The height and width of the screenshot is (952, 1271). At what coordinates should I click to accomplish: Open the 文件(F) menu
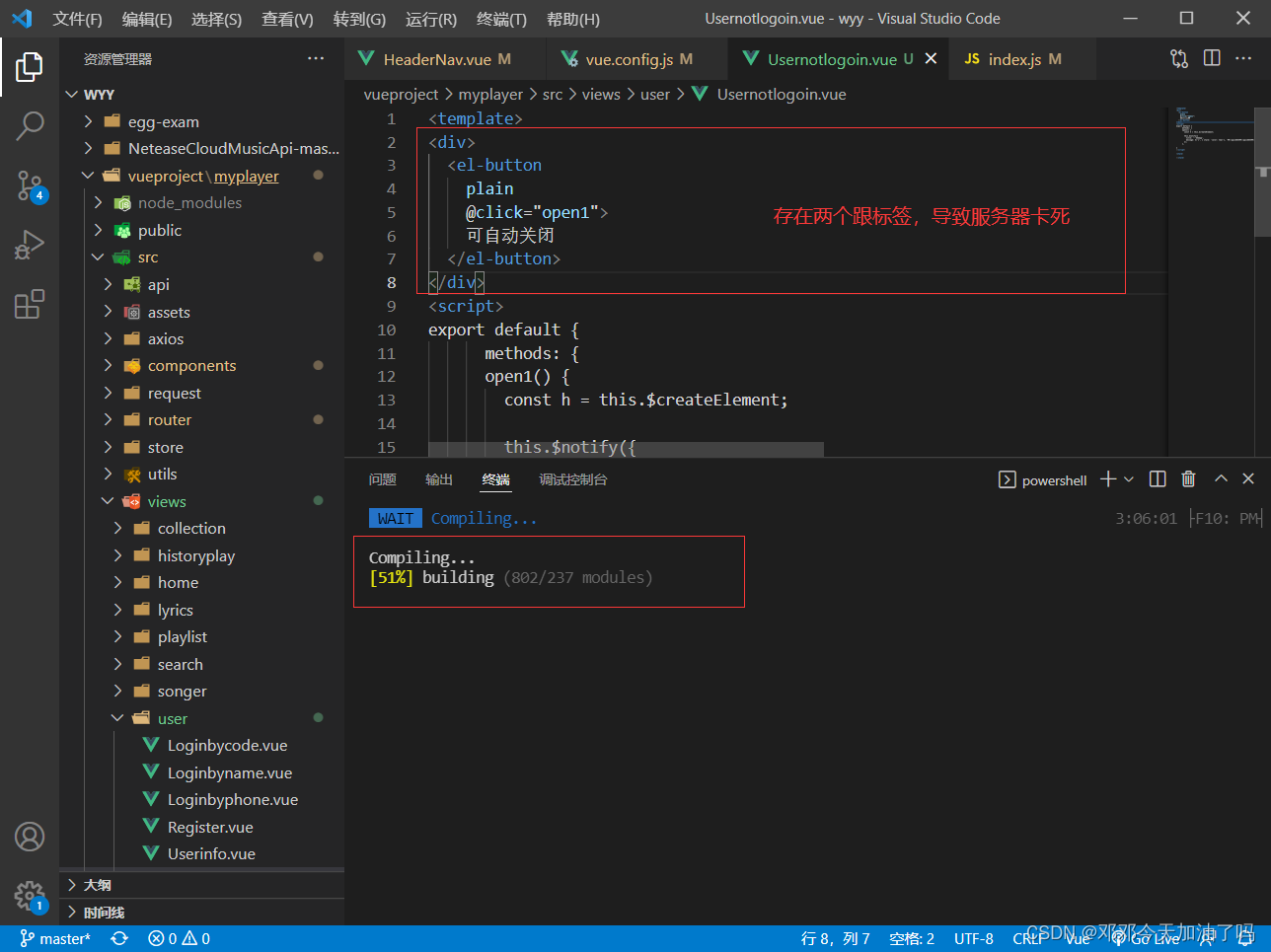(x=77, y=19)
